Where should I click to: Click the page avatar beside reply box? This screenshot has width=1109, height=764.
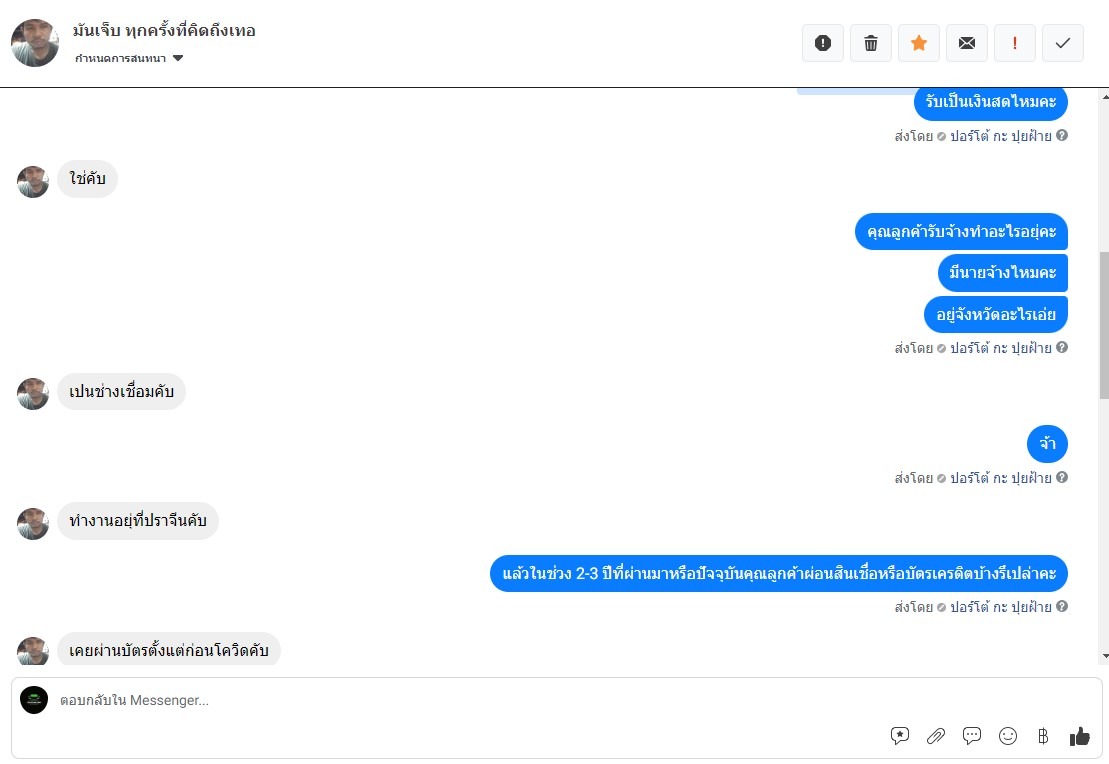(34, 700)
